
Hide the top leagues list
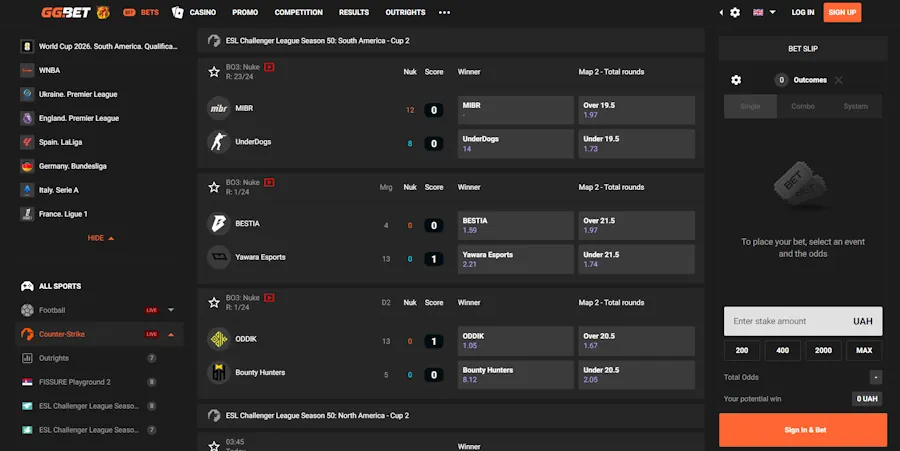point(100,238)
